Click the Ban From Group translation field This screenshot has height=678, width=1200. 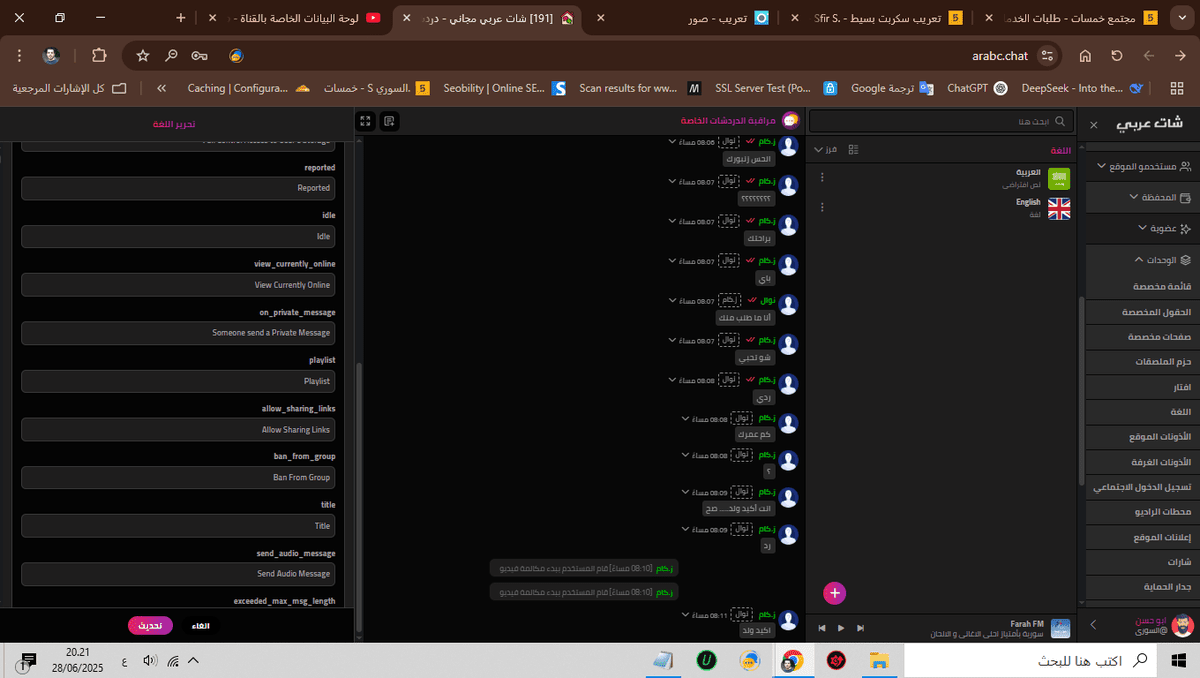(178, 477)
